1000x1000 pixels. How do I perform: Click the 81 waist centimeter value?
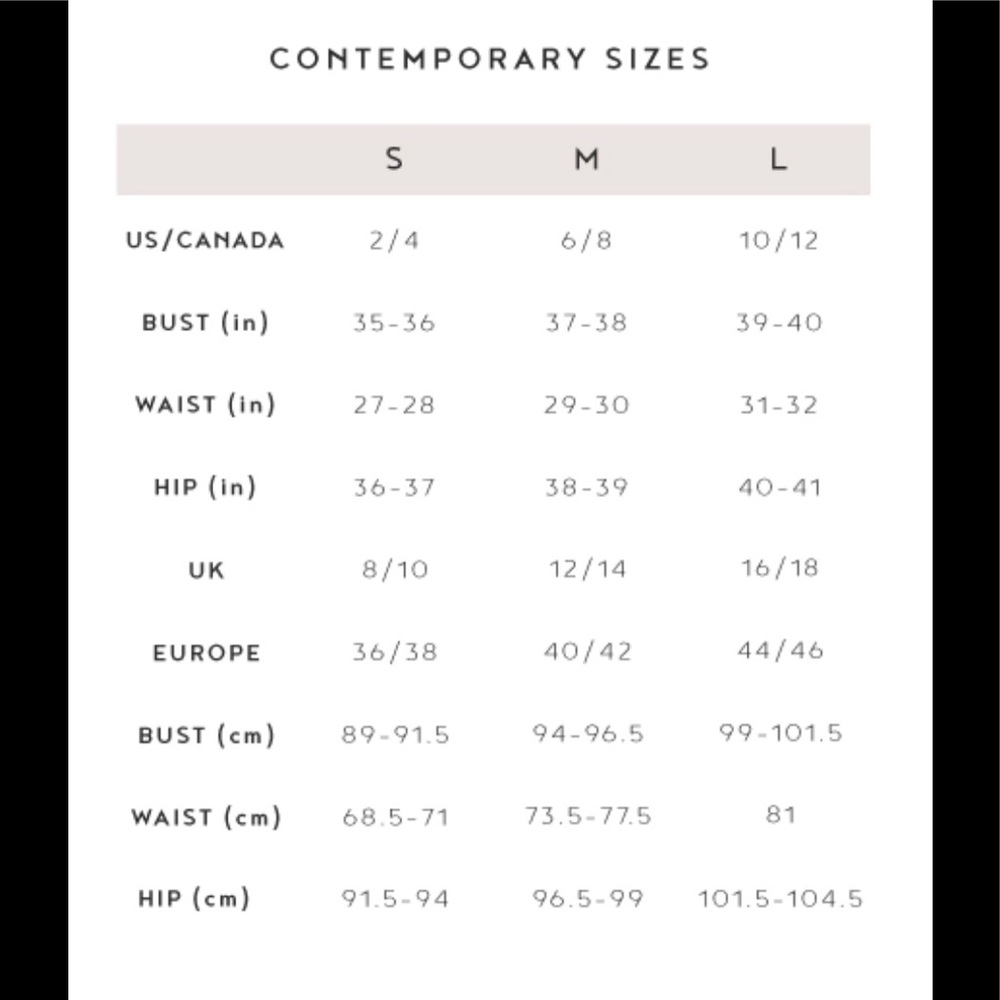point(781,815)
